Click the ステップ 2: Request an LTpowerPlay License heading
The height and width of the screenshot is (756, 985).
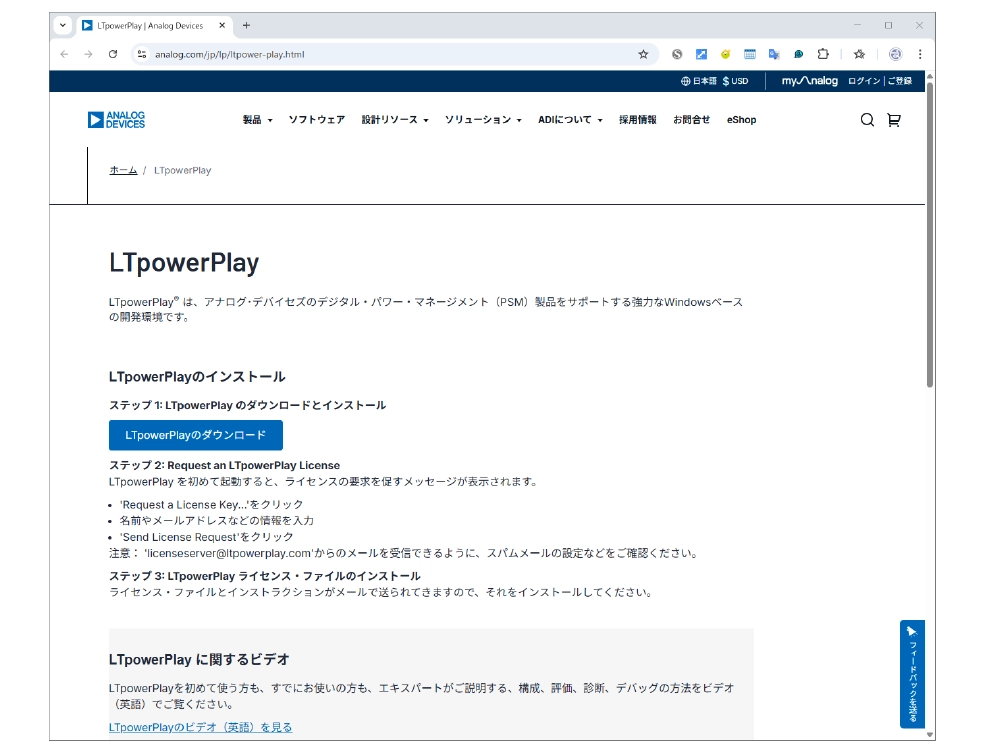click(x=224, y=466)
